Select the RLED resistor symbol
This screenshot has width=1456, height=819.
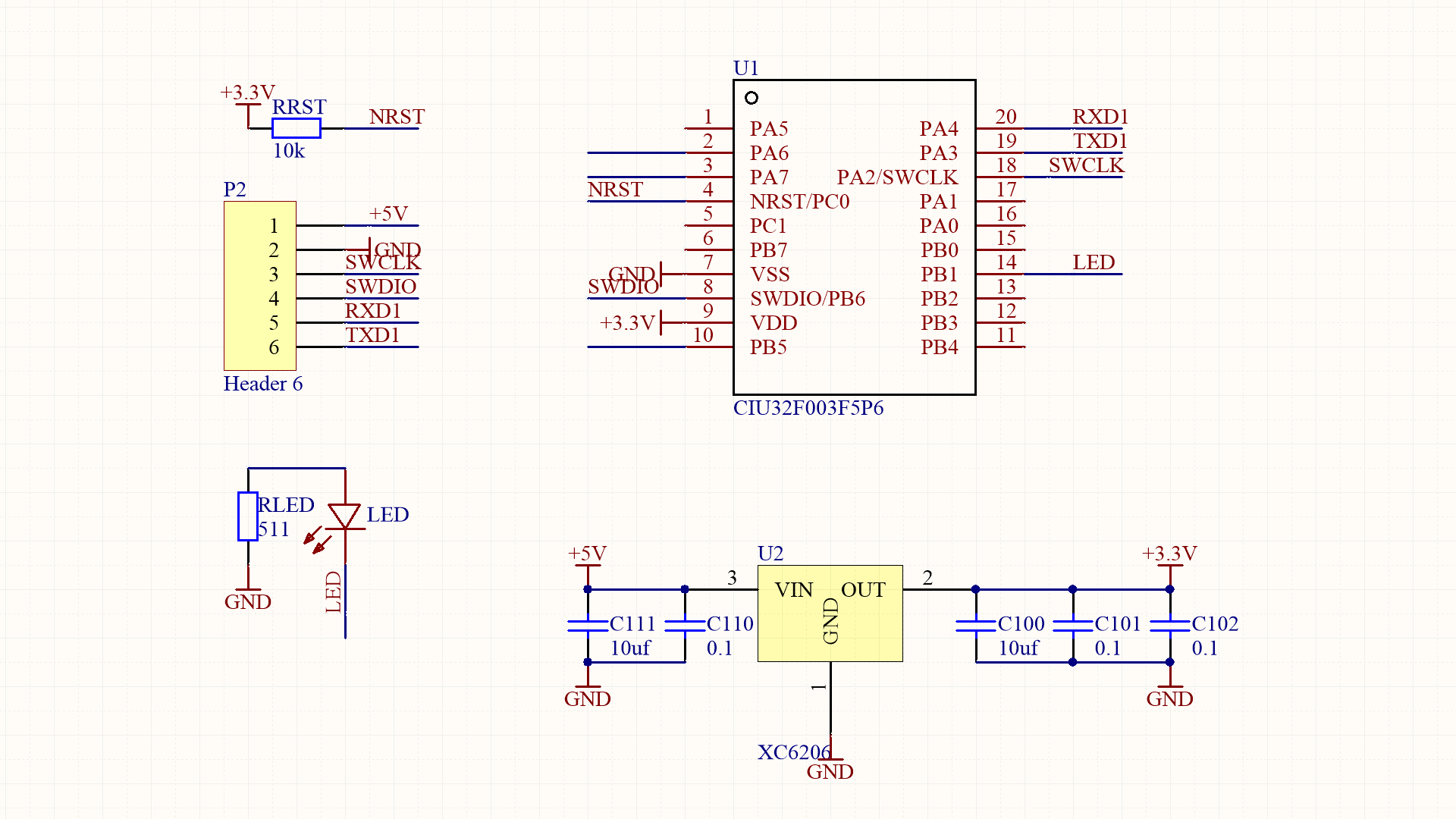[x=248, y=516]
